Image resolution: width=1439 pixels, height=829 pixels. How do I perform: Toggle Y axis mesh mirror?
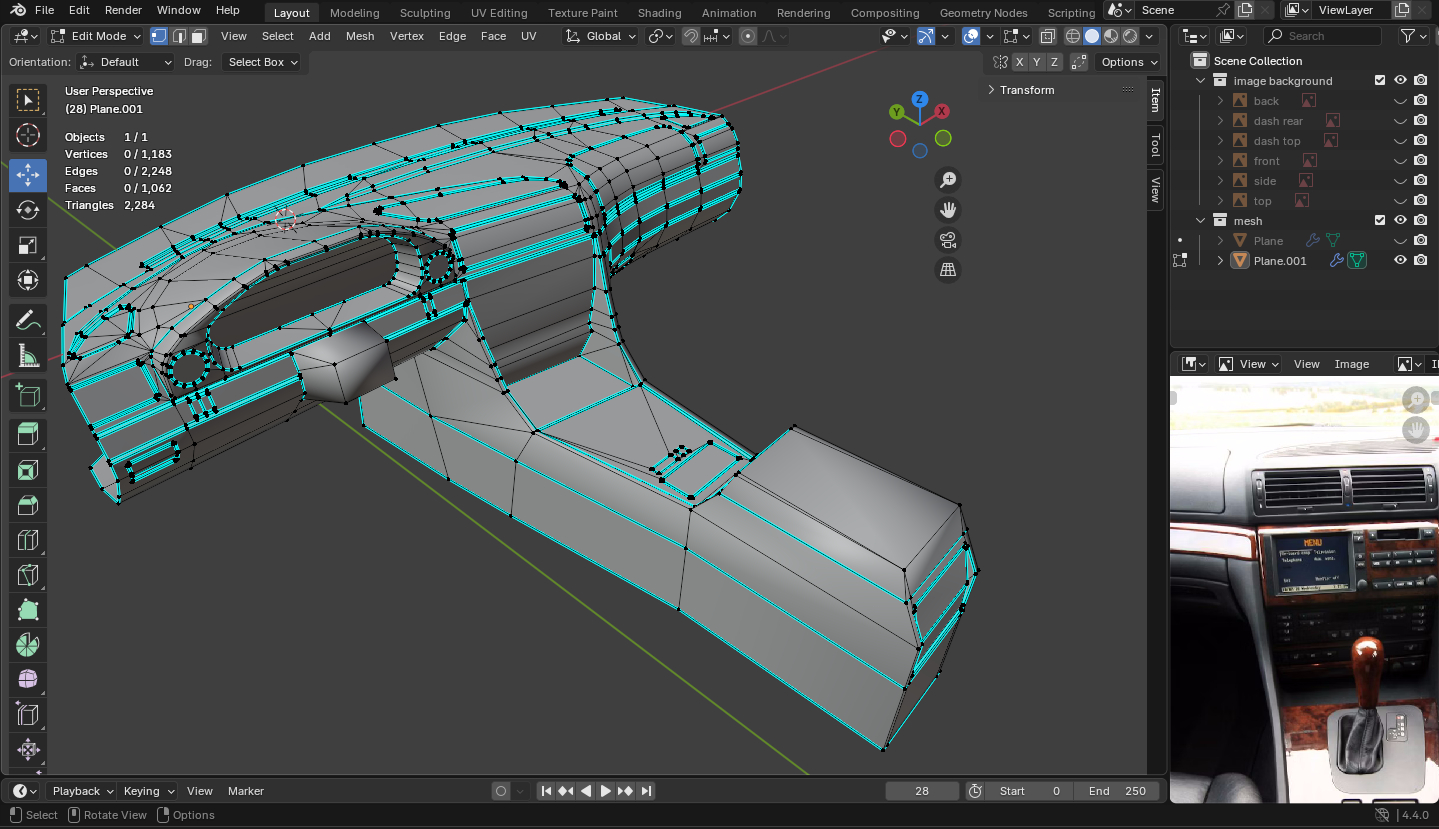[x=1036, y=62]
